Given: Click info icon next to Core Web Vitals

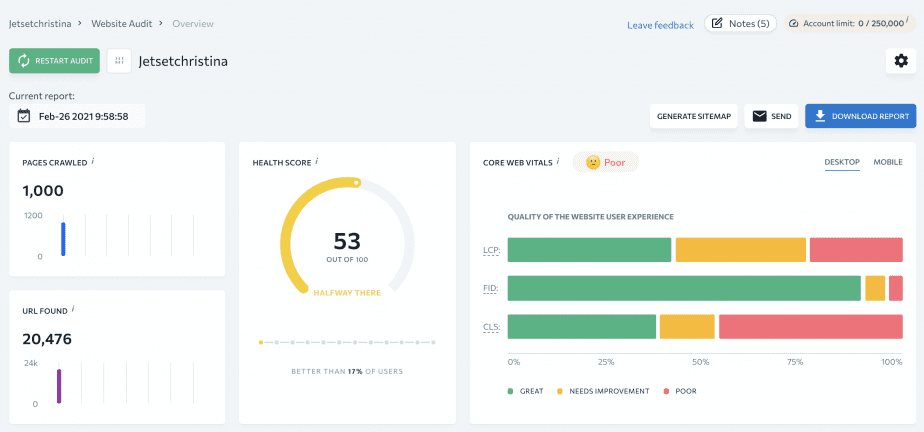Looking at the screenshot, I should pos(559,161).
